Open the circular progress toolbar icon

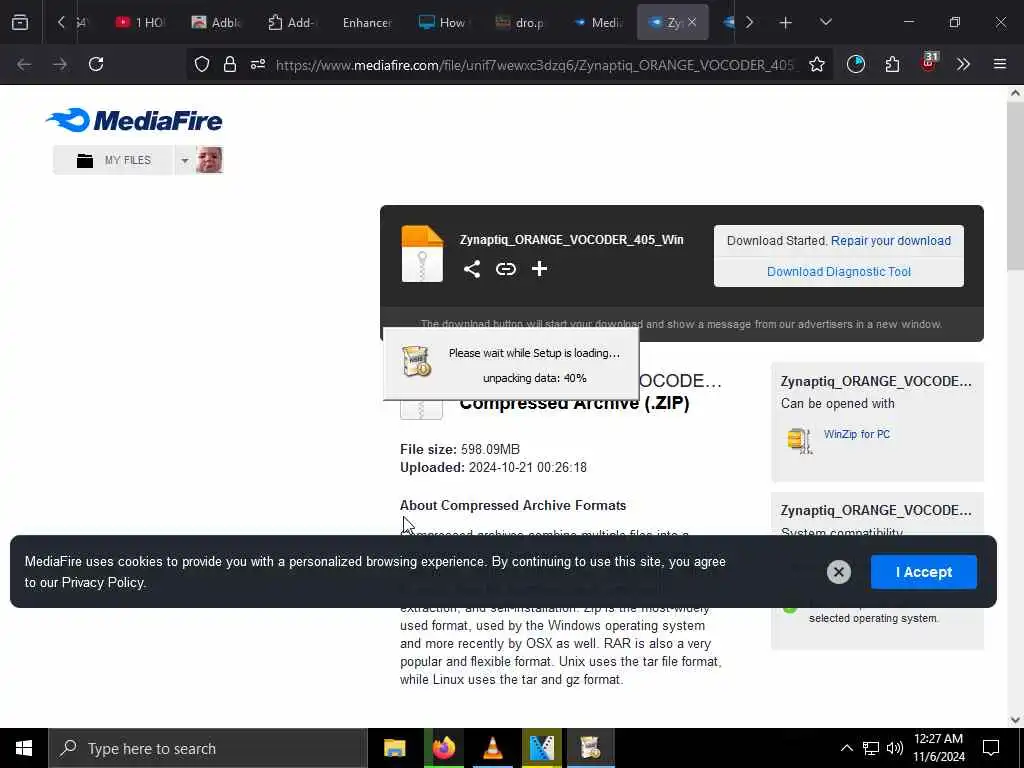(856, 64)
